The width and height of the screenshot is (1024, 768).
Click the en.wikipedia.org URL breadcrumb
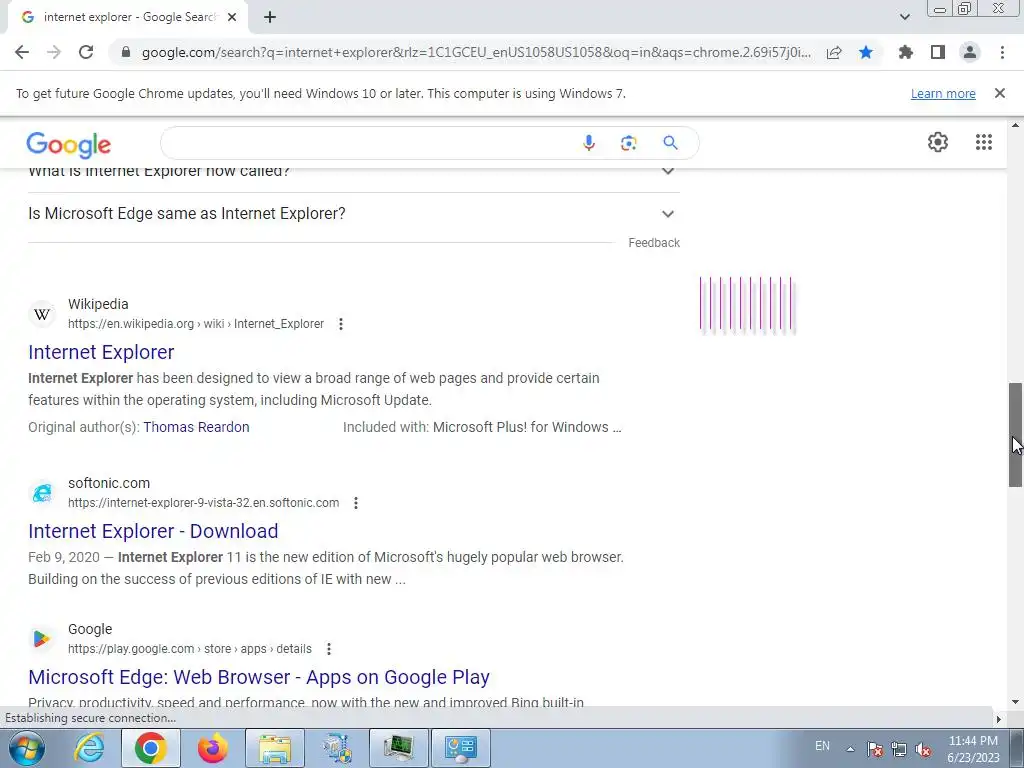point(195,324)
